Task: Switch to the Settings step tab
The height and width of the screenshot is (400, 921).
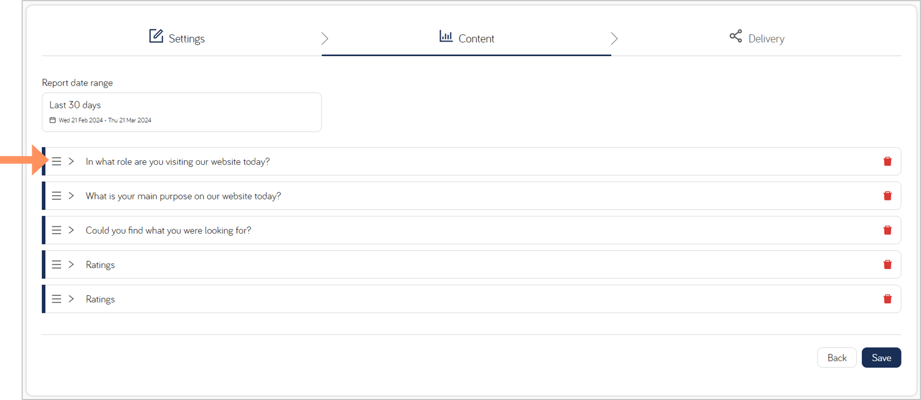Action: [x=177, y=38]
